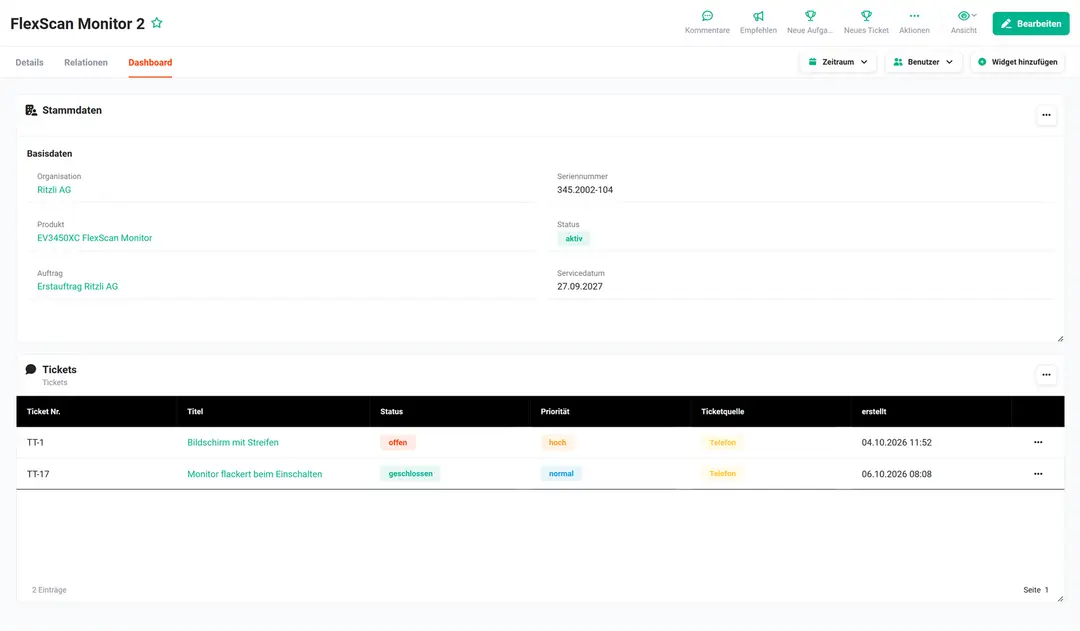Click the Bearbeiten button
The height and width of the screenshot is (631, 1080).
tap(1030, 23)
